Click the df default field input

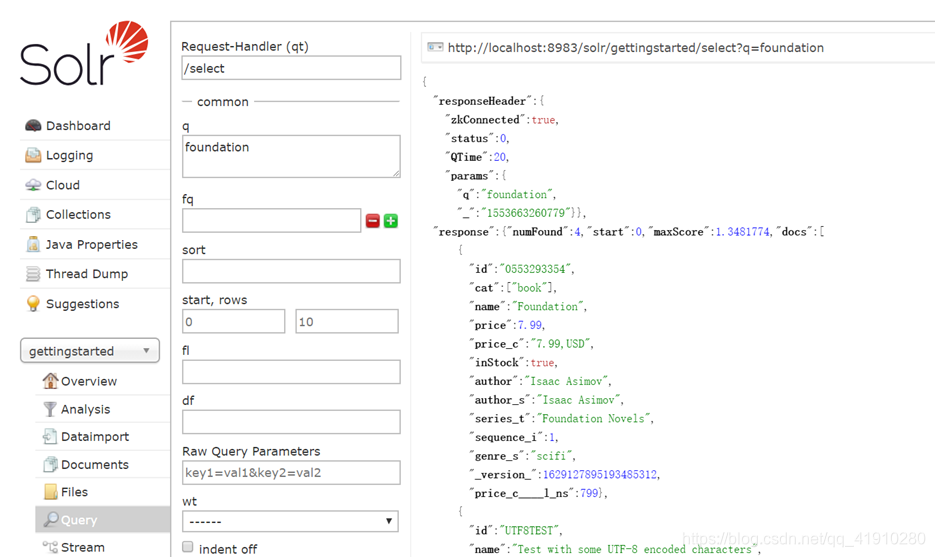click(291, 422)
